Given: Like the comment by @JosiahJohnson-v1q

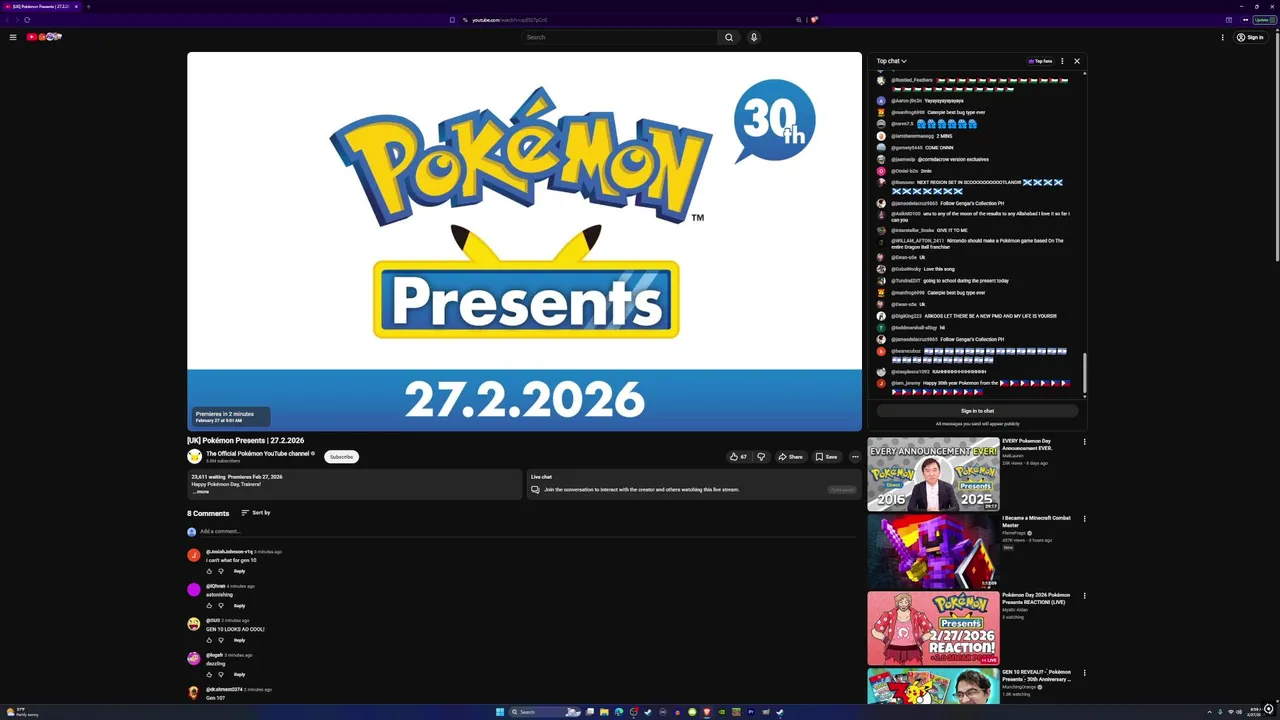Looking at the screenshot, I should click(209, 571).
